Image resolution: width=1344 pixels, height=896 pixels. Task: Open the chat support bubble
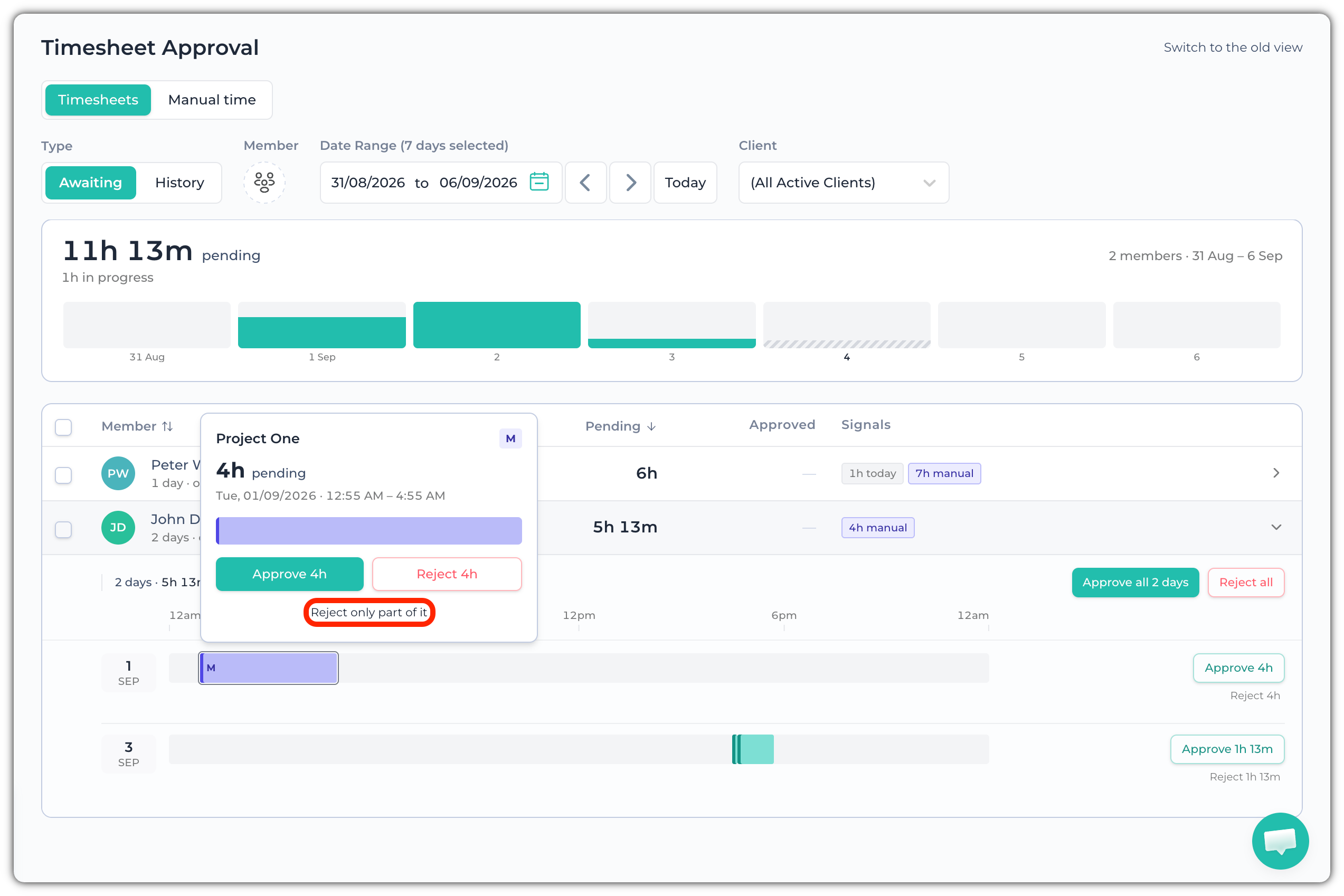(x=1280, y=841)
